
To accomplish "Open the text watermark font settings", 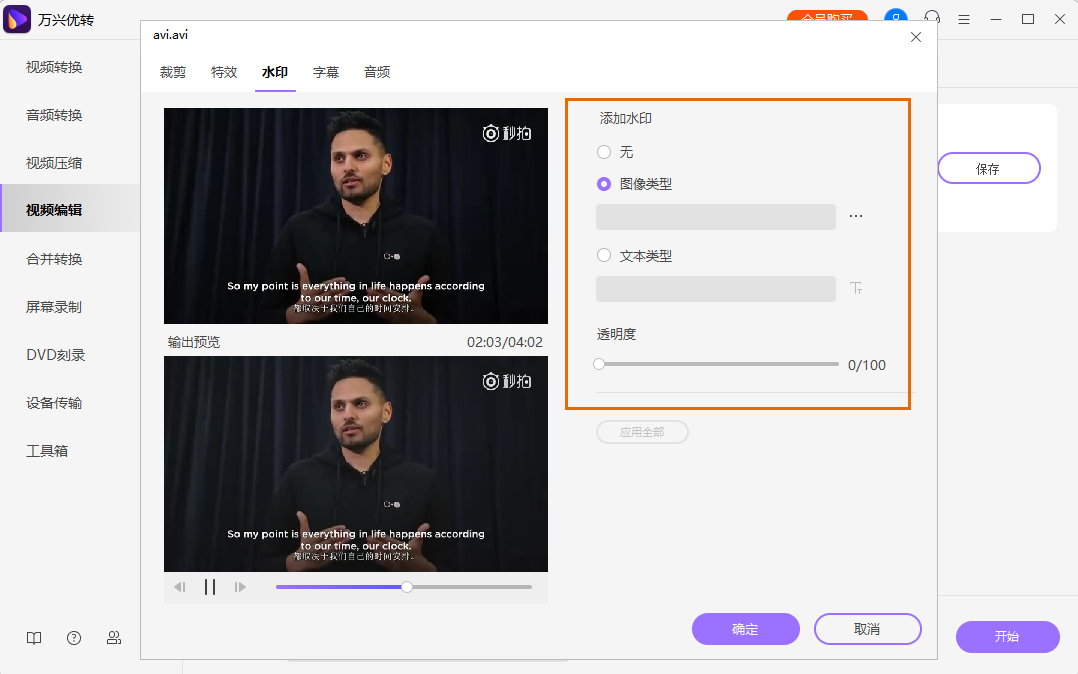I will coord(855,288).
